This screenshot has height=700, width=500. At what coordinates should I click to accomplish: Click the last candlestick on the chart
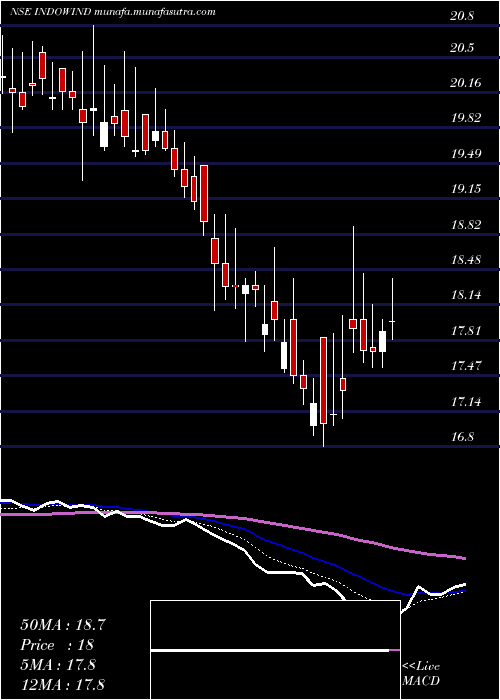click(x=392, y=309)
